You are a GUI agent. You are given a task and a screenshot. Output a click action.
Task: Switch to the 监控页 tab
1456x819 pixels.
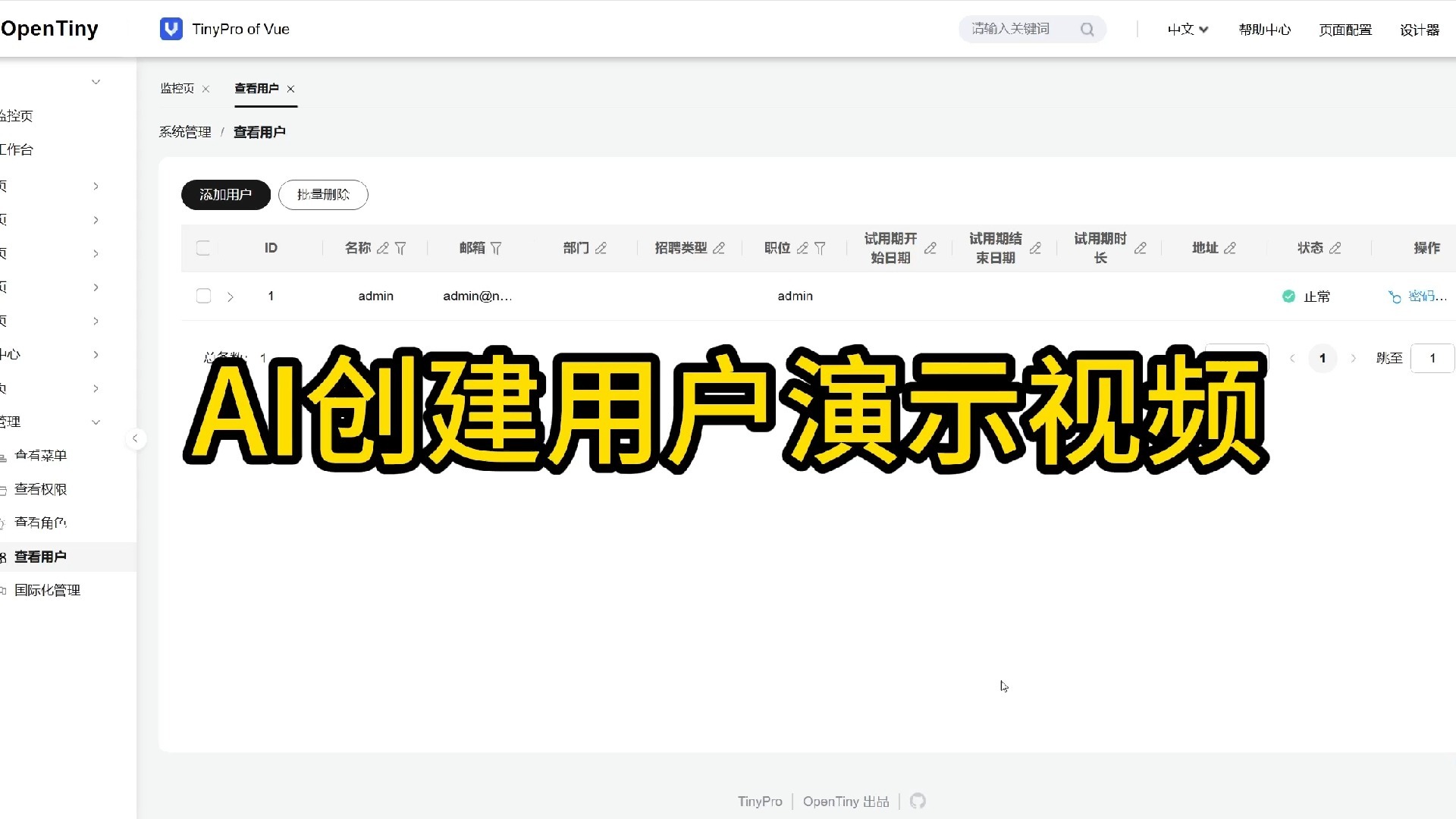[x=177, y=89]
